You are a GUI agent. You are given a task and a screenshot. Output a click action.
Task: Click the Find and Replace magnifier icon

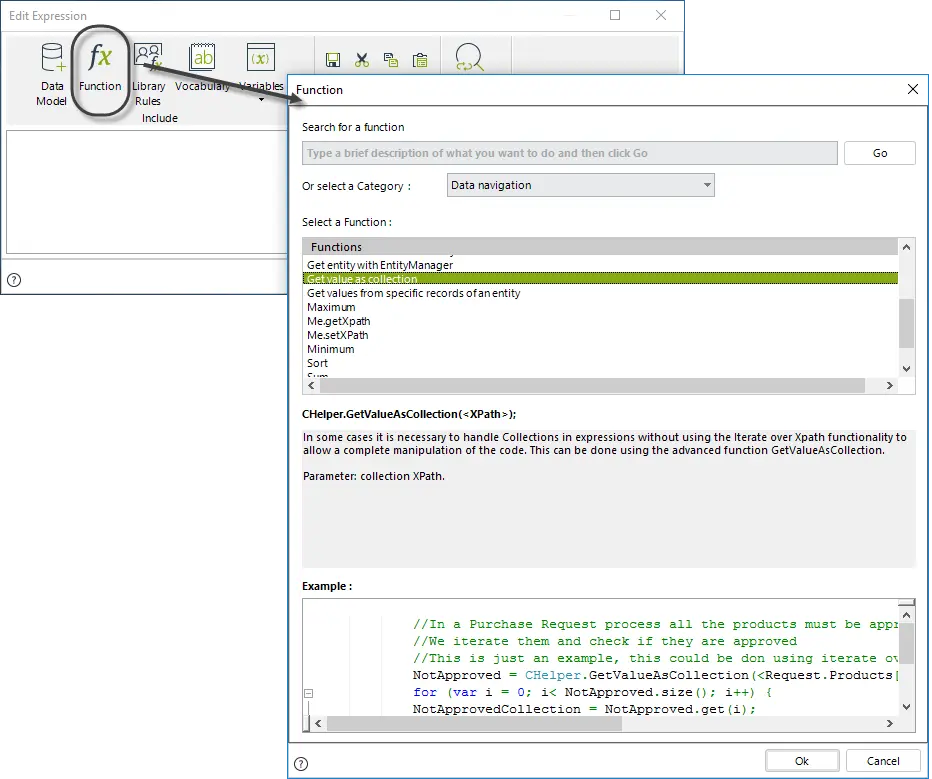469,58
